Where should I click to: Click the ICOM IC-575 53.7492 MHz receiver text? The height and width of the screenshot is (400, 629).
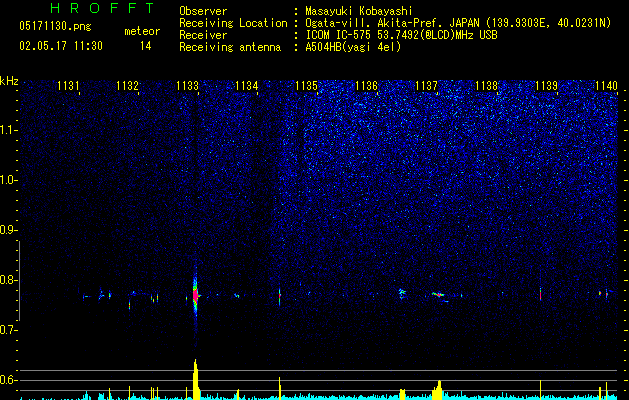[x=401, y=35]
